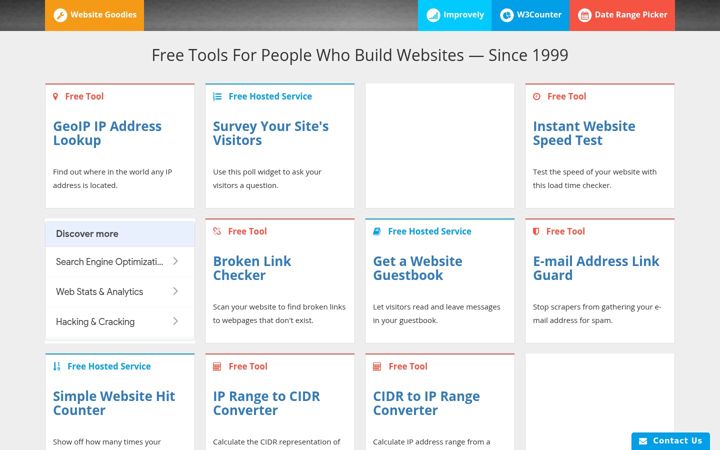Click 'Scan your website to find broken links' text
The height and width of the screenshot is (450, 720).
[x=279, y=314]
